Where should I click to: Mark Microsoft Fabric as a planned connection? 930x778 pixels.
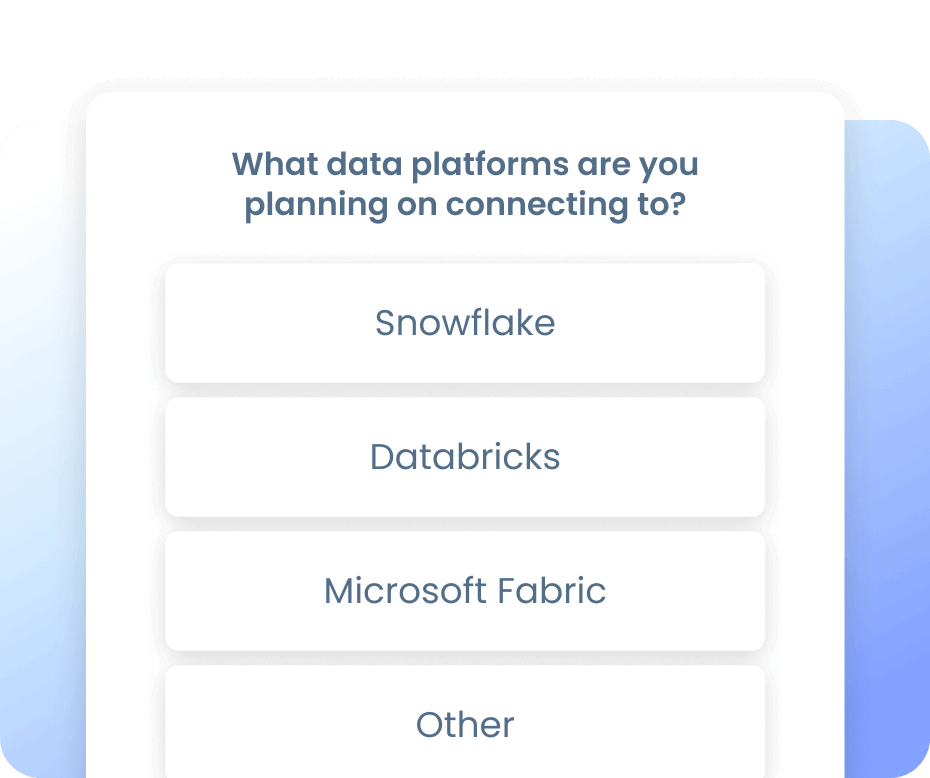pyautogui.click(x=465, y=591)
